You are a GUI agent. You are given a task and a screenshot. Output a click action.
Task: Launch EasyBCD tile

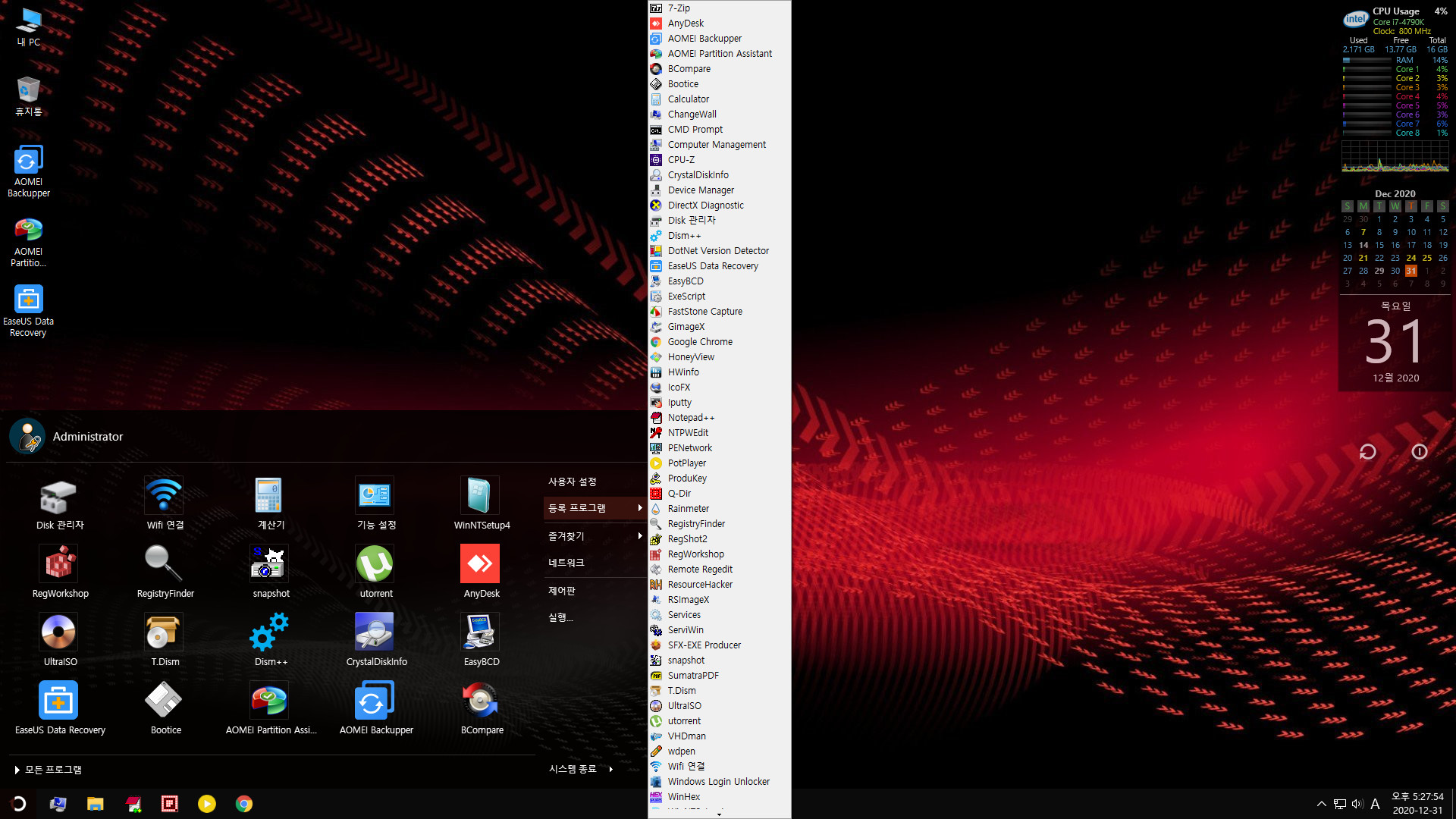pyautogui.click(x=482, y=641)
